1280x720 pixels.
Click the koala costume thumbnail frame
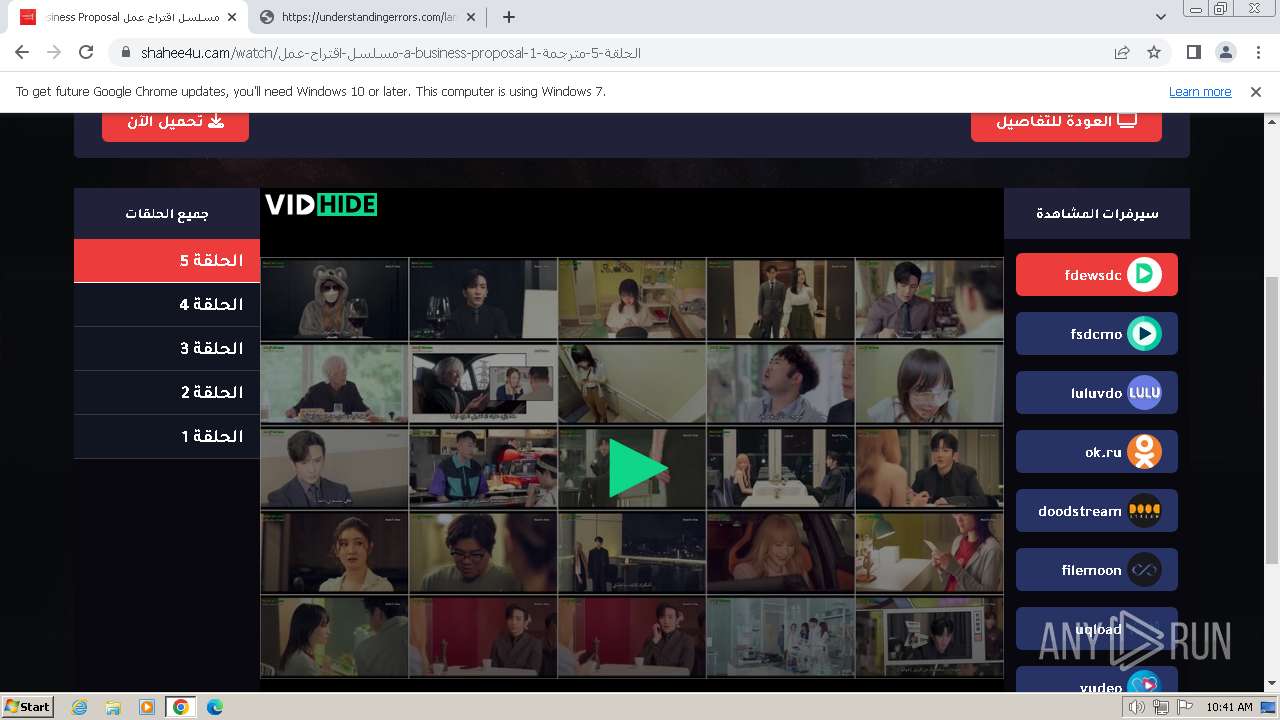coord(335,300)
